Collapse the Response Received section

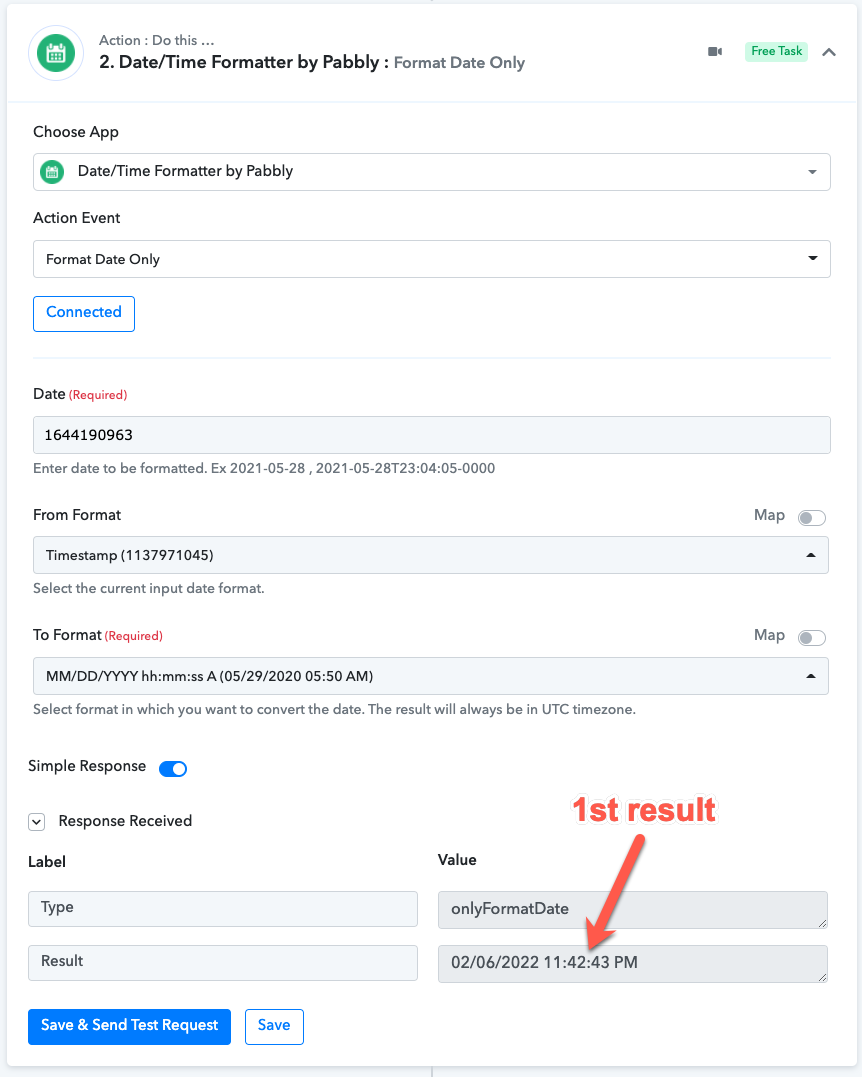coord(36,821)
